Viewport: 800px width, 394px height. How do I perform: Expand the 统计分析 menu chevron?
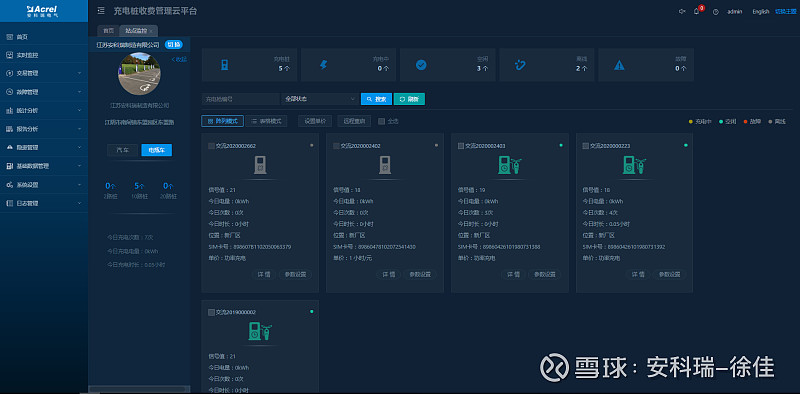(x=80, y=110)
